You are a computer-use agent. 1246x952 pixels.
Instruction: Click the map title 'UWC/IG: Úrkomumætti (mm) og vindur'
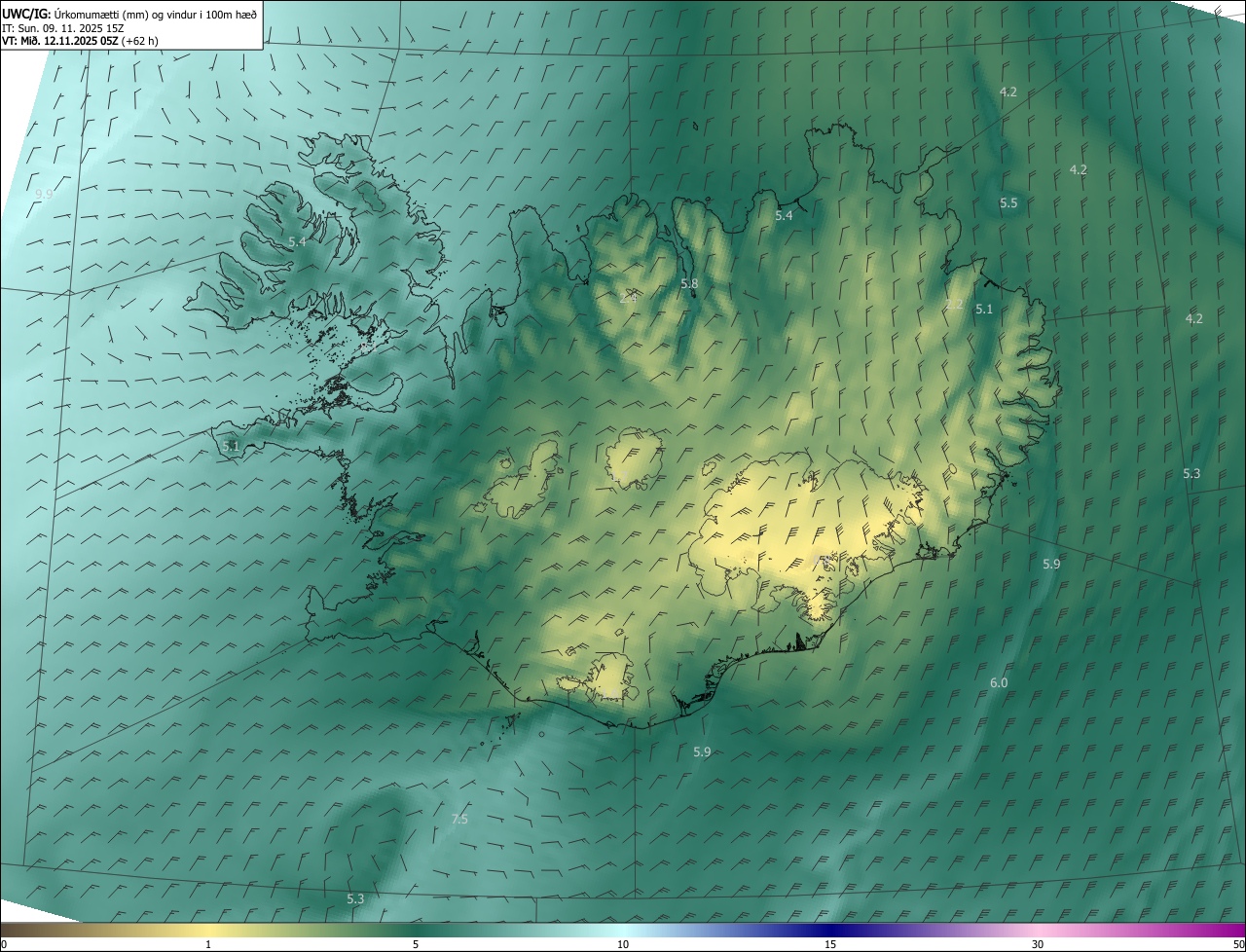[129, 15]
